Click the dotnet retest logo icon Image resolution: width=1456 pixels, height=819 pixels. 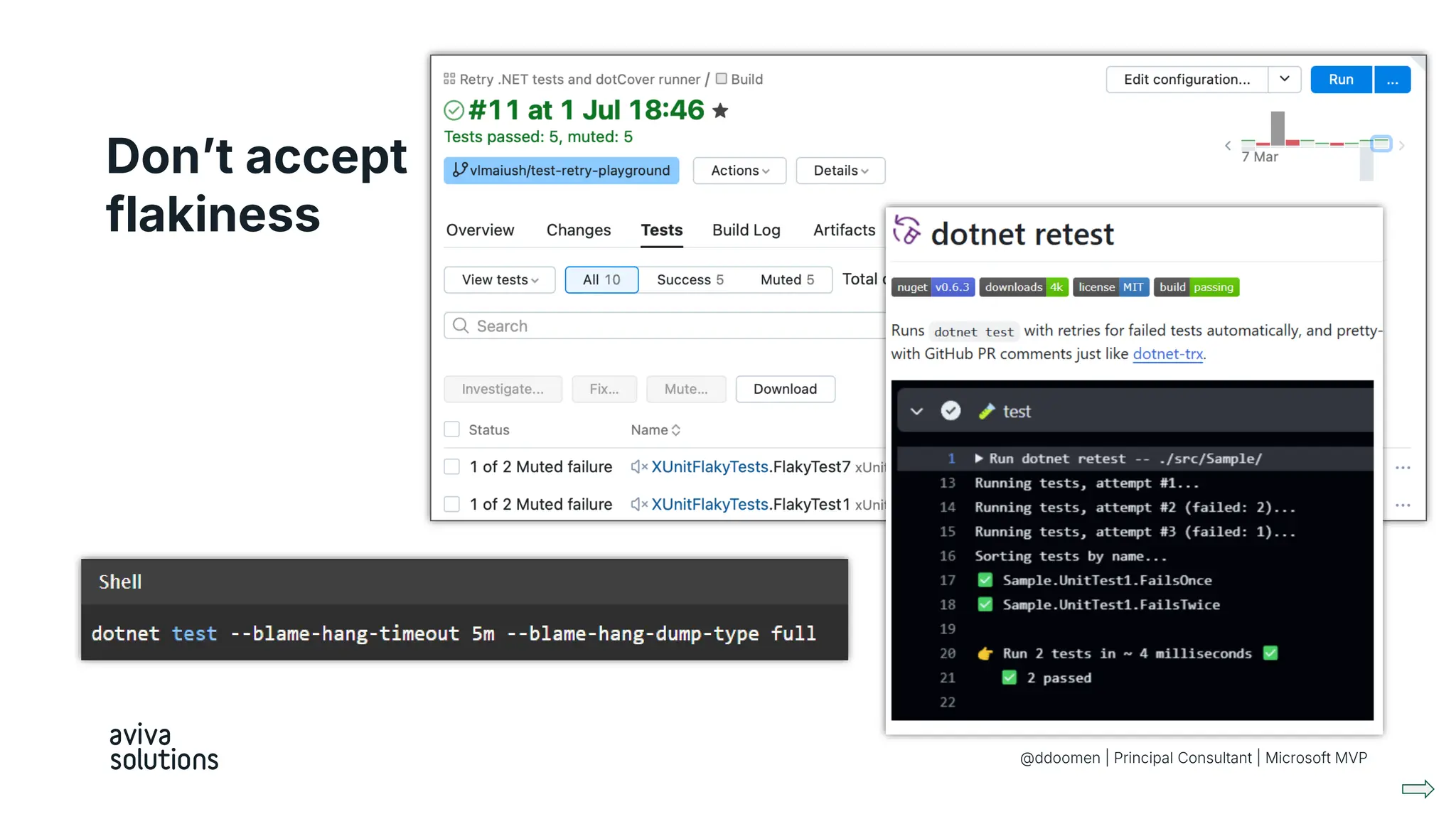[x=906, y=230]
